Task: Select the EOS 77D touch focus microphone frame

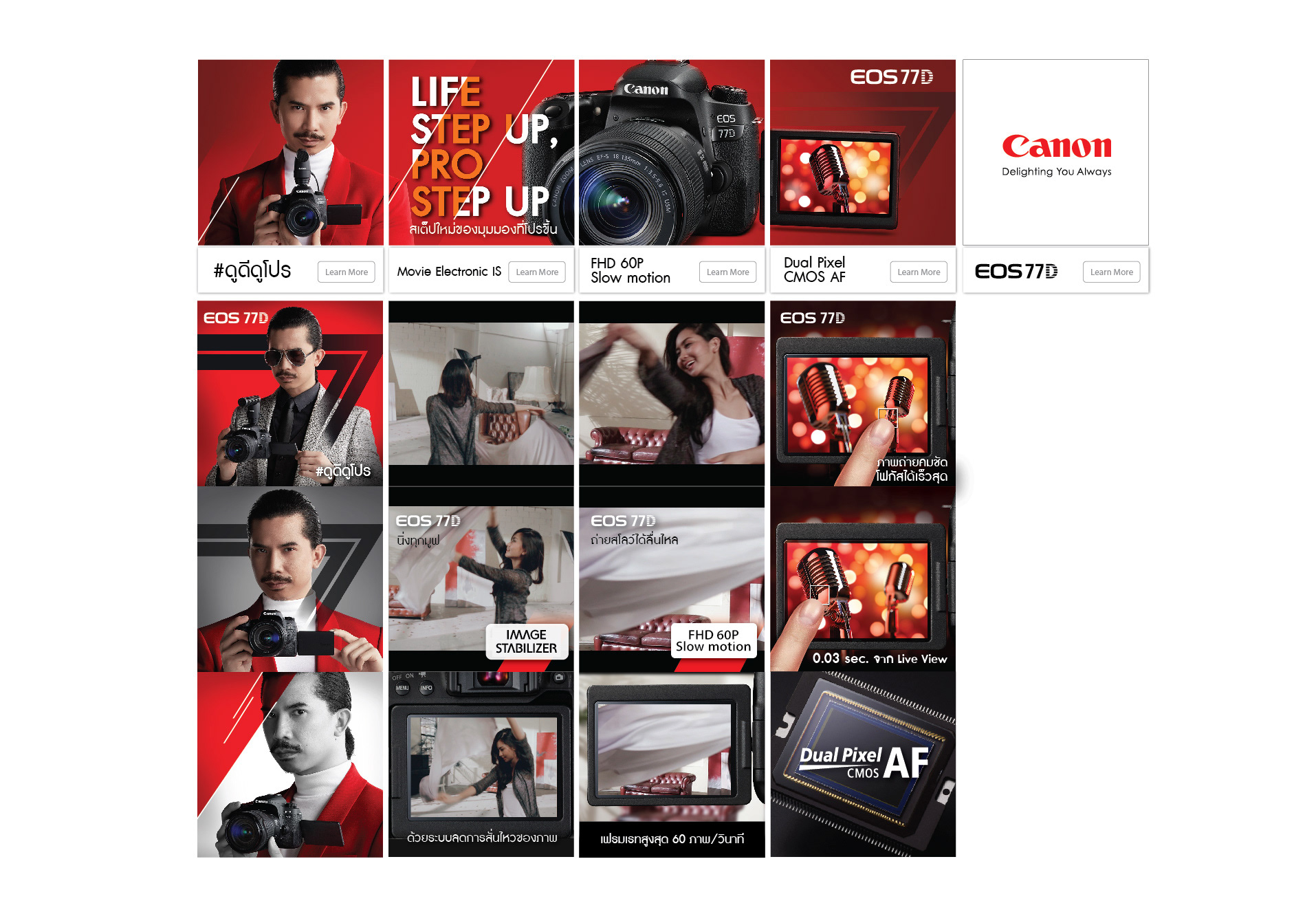Action: coord(863,393)
